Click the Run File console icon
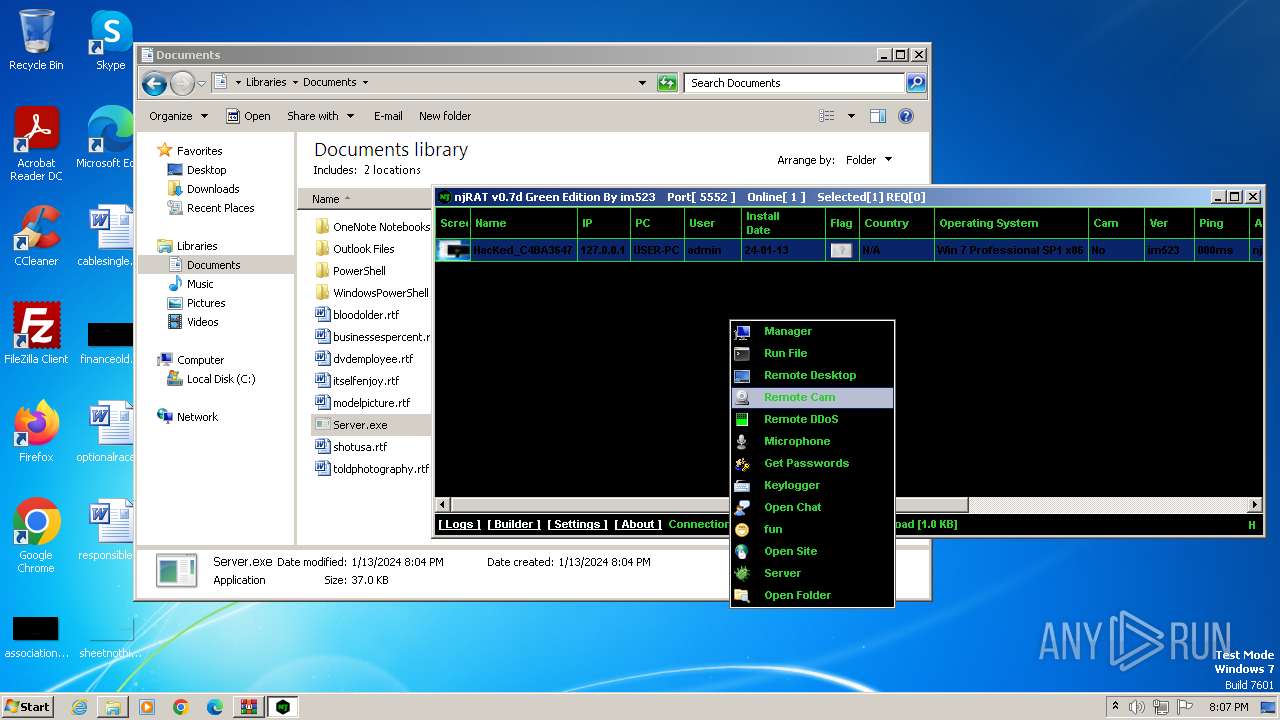 click(x=742, y=353)
